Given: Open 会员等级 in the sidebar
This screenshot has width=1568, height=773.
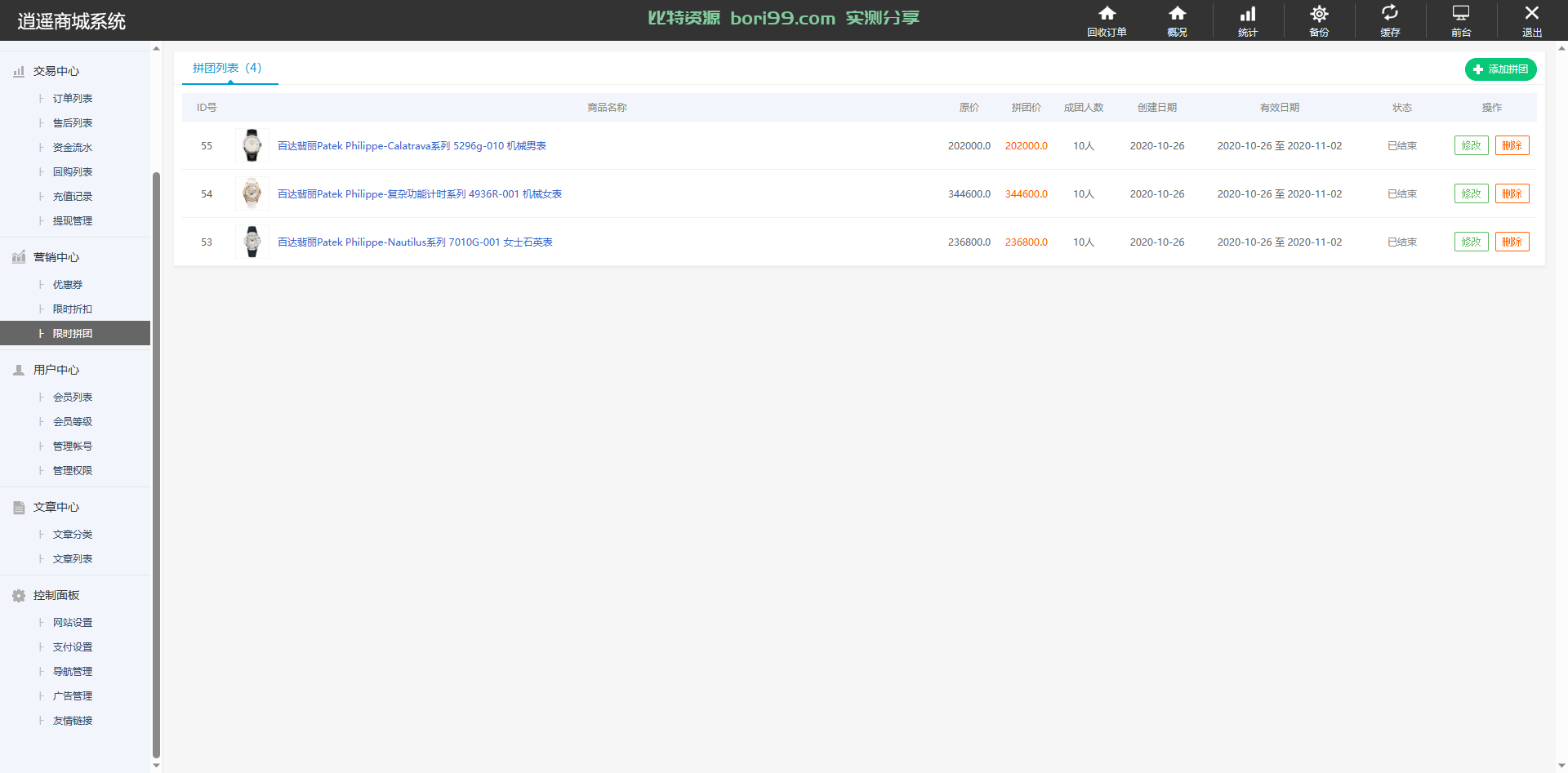Looking at the screenshot, I should click(x=73, y=422).
